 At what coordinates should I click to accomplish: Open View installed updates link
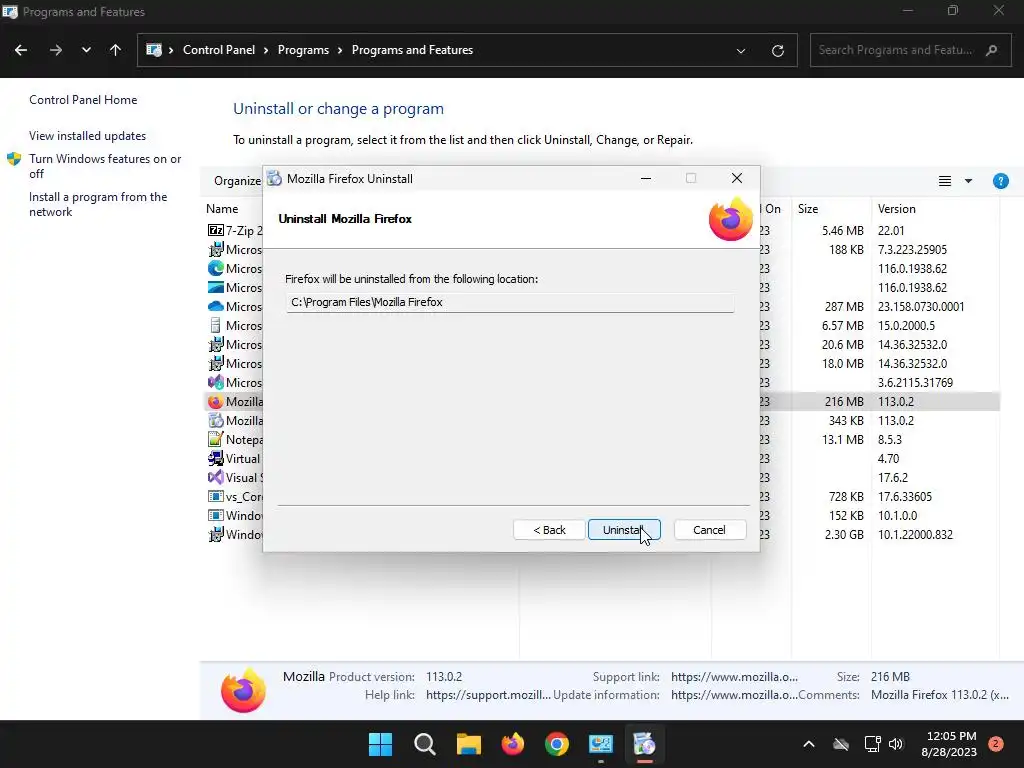(88, 136)
